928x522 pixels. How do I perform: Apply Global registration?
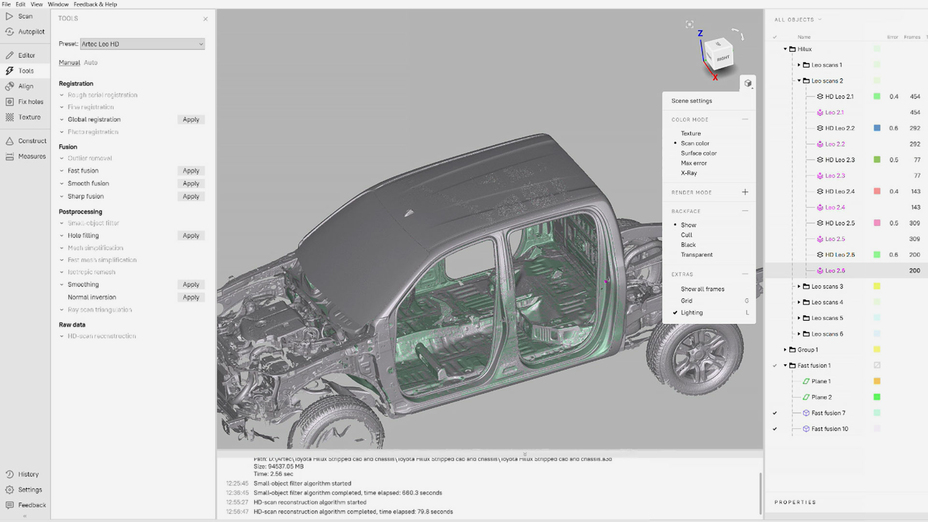click(x=190, y=119)
